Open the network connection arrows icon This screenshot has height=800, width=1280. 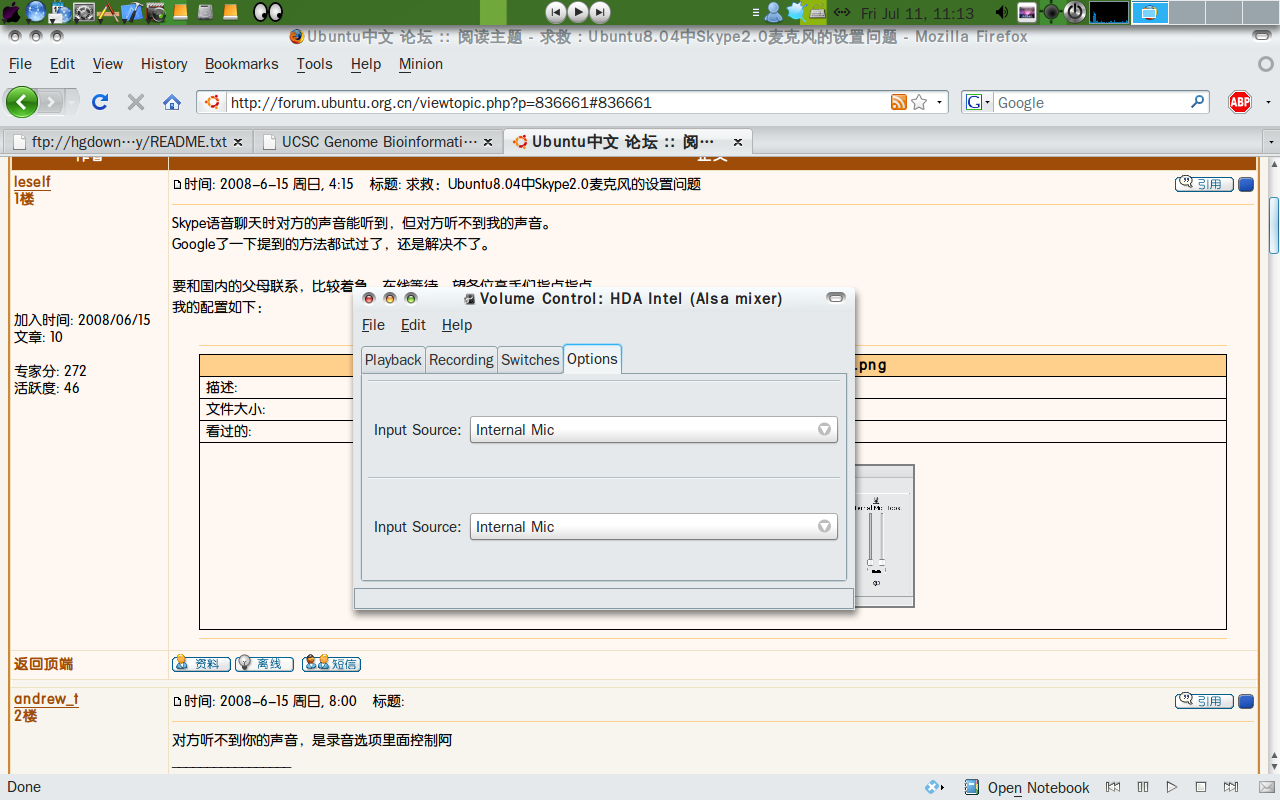click(842, 12)
